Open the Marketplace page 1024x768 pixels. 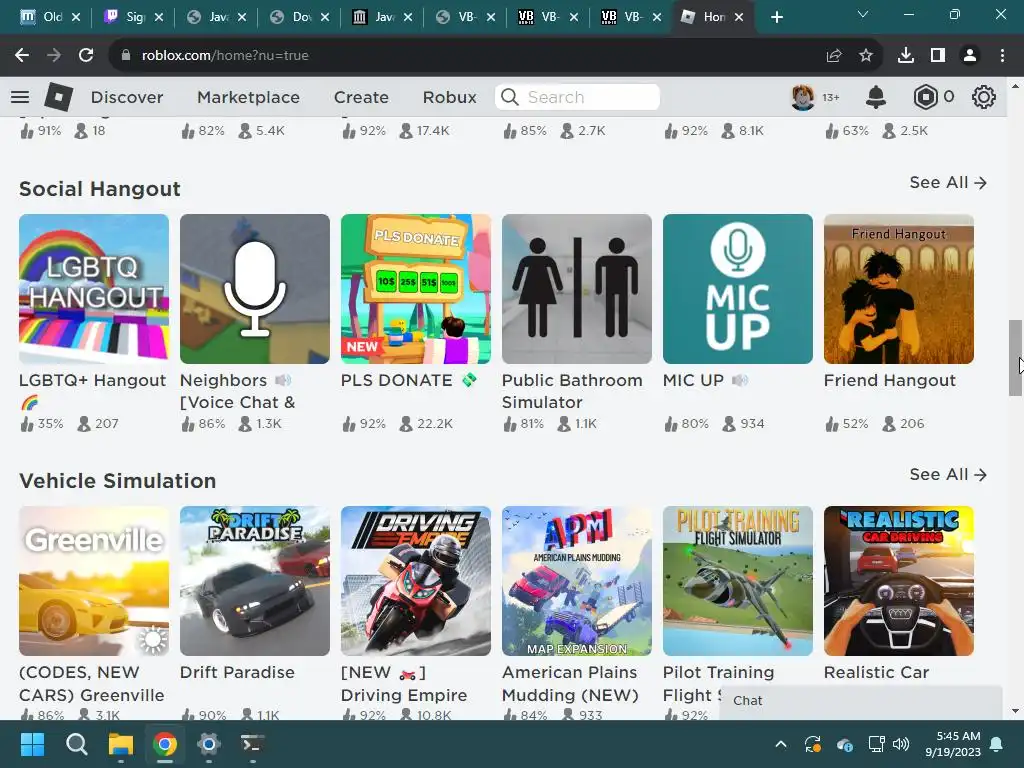point(248,97)
